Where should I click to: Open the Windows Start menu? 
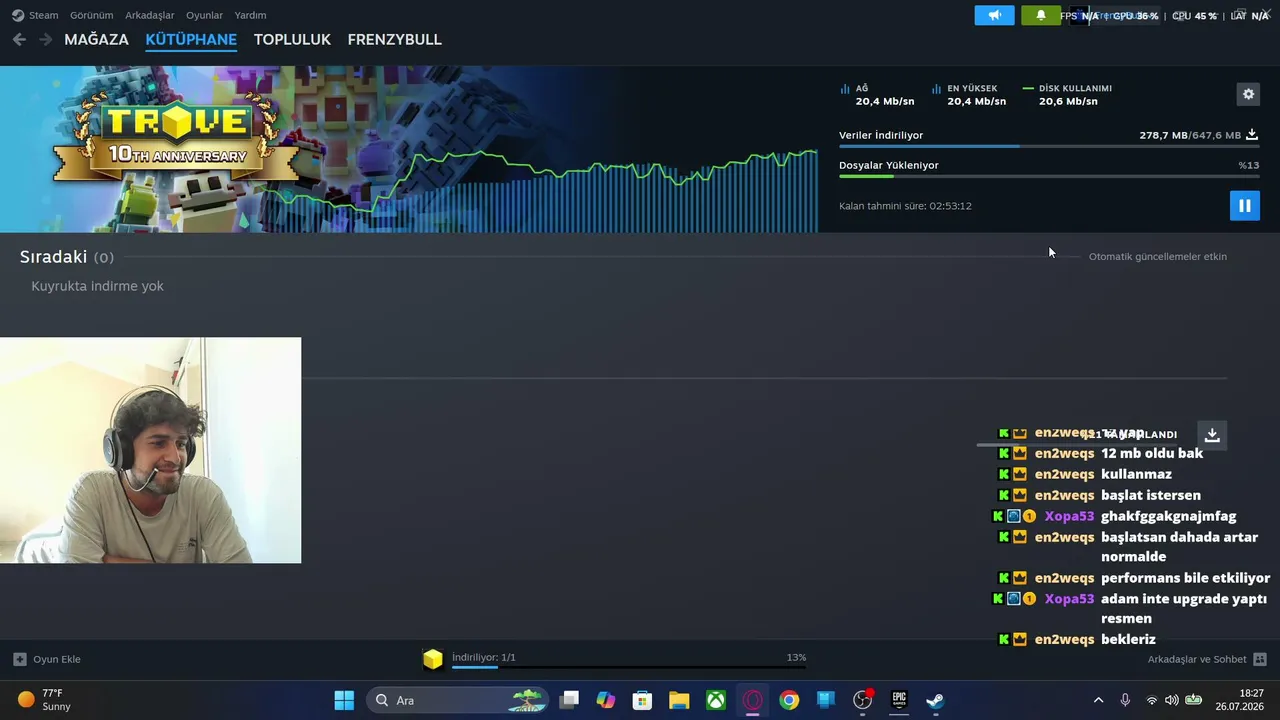coord(344,700)
